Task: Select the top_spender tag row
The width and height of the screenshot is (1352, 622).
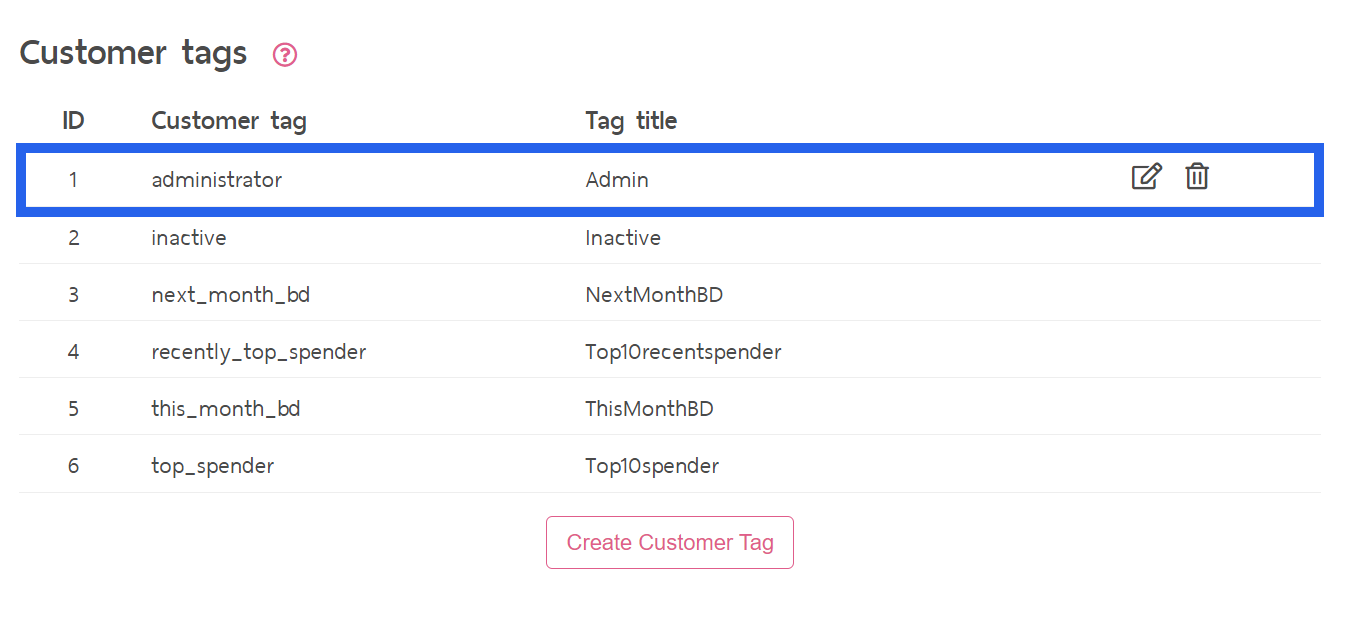Action: (670, 464)
